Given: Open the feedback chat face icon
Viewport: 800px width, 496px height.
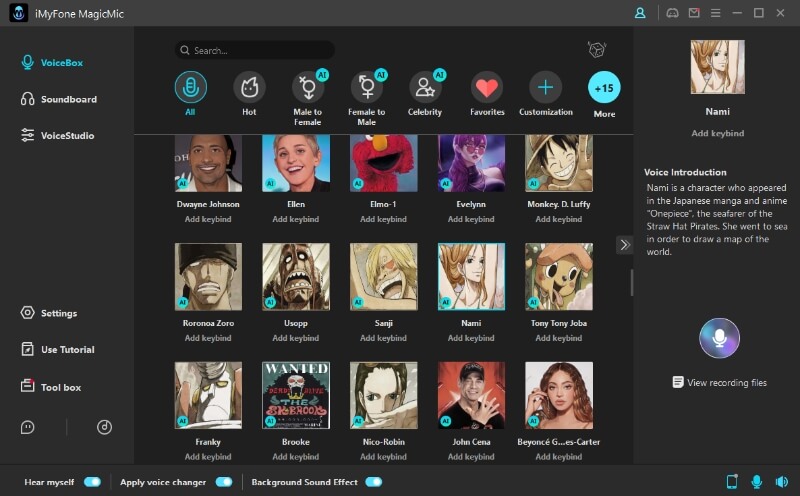Looking at the screenshot, I should [x=28, y=427].
